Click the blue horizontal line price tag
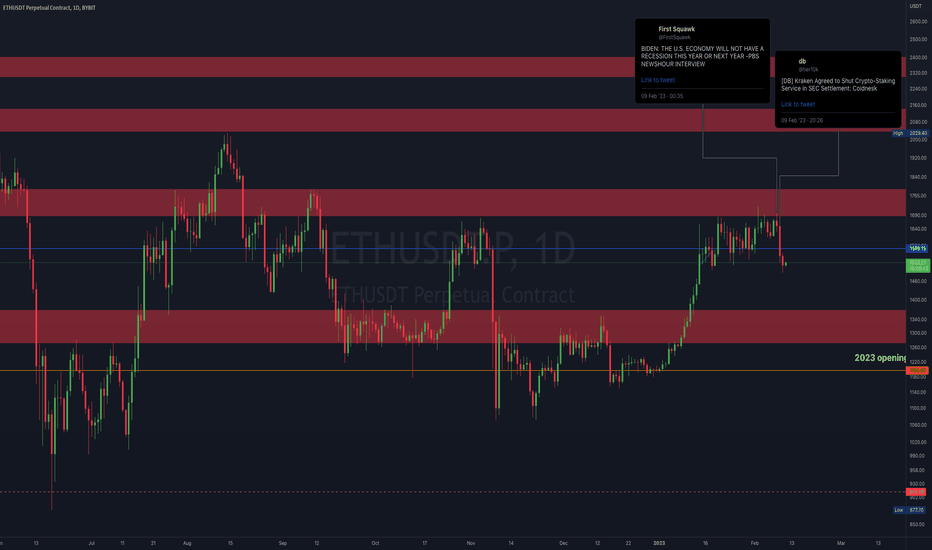 (x=917, y=249)
